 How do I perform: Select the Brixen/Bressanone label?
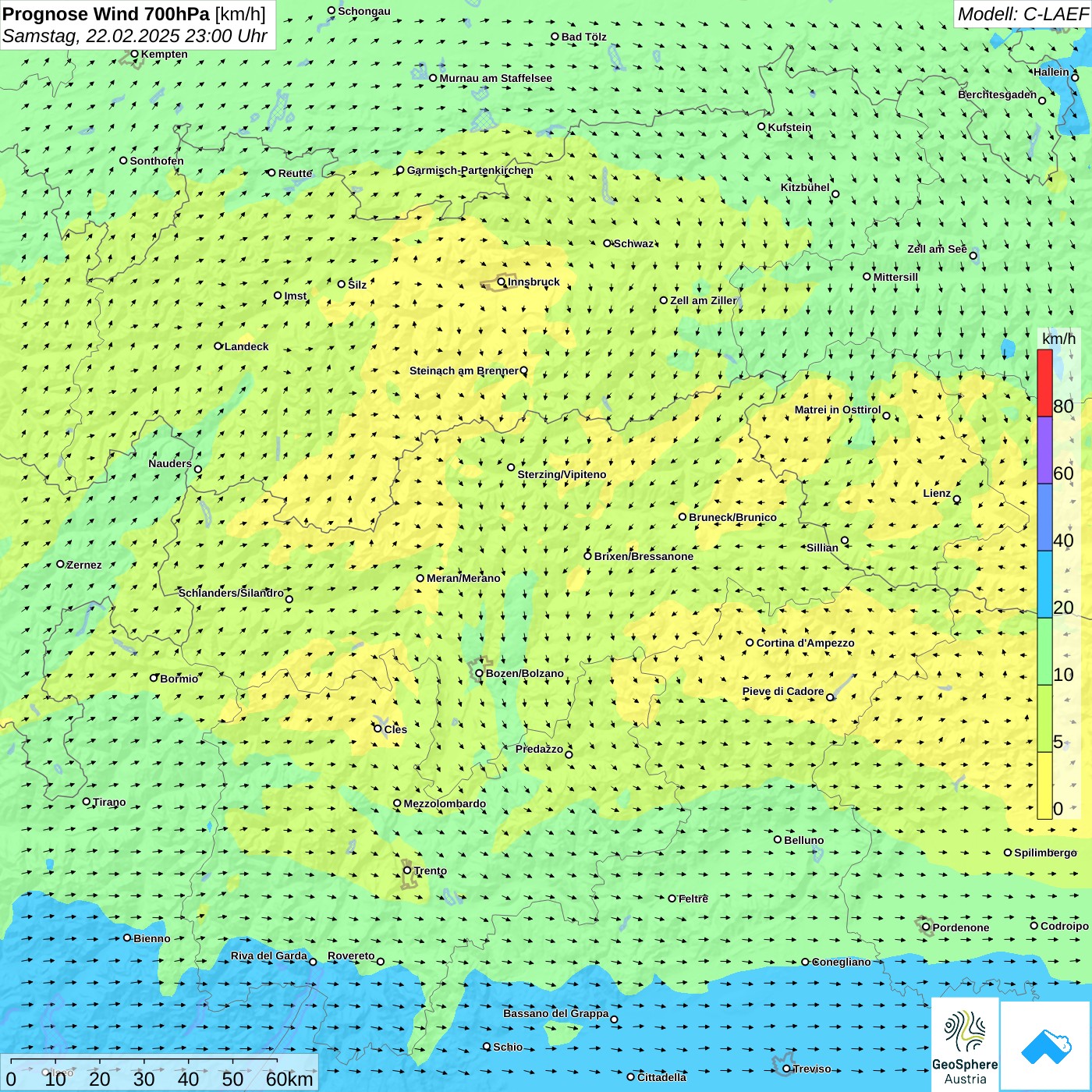pyautogui.click(x=643, y=556)
